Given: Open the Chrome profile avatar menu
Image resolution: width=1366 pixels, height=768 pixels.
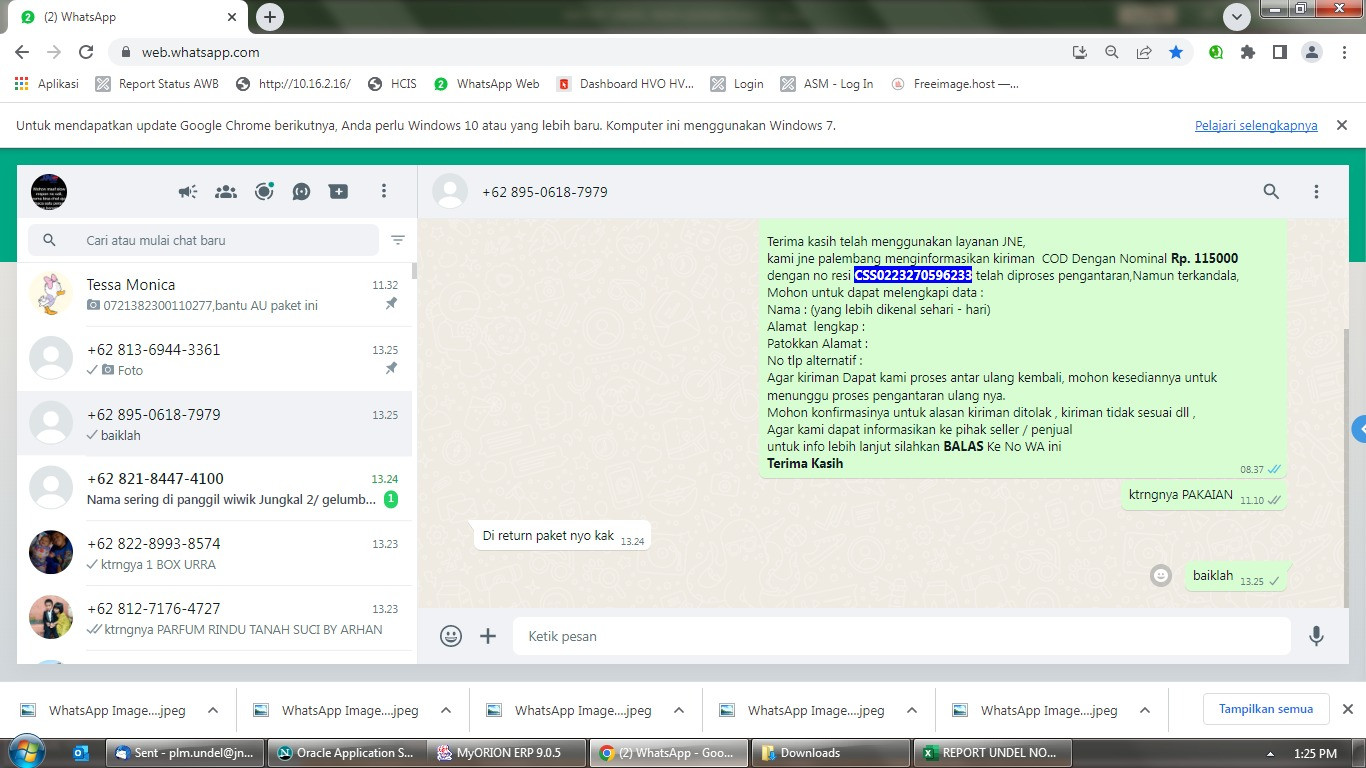Looking at the screenshot, I should pyautogui.click(x=1312, y=52).
